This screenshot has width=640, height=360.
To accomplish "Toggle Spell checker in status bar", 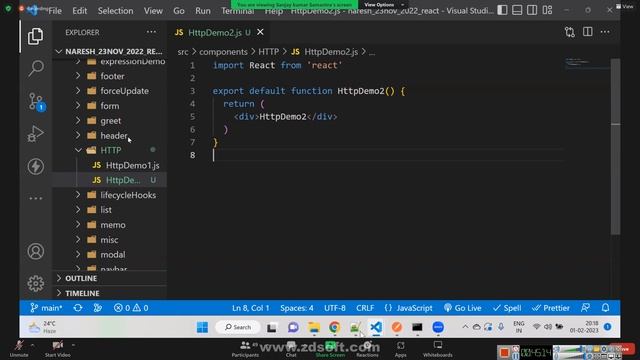I will [x=507, y=308].
